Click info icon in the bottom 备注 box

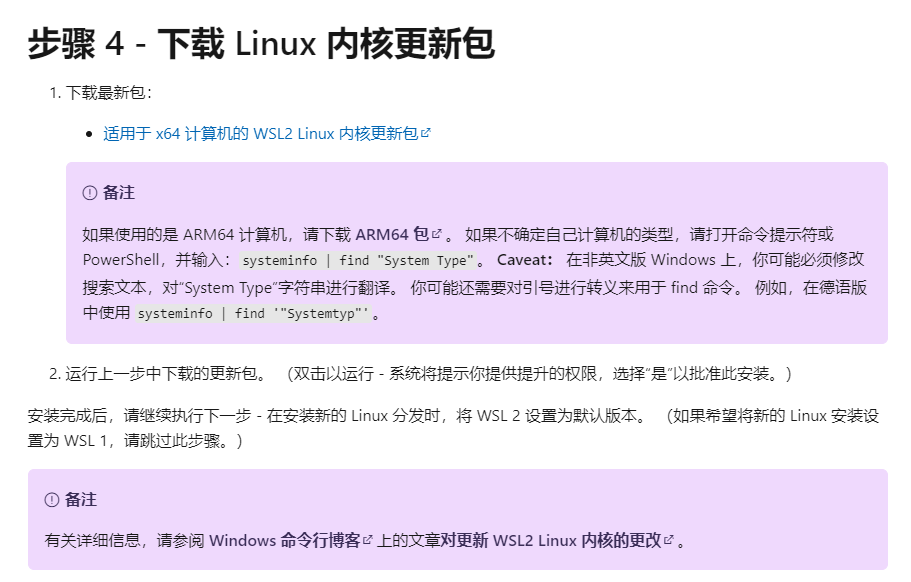point(52,499)
